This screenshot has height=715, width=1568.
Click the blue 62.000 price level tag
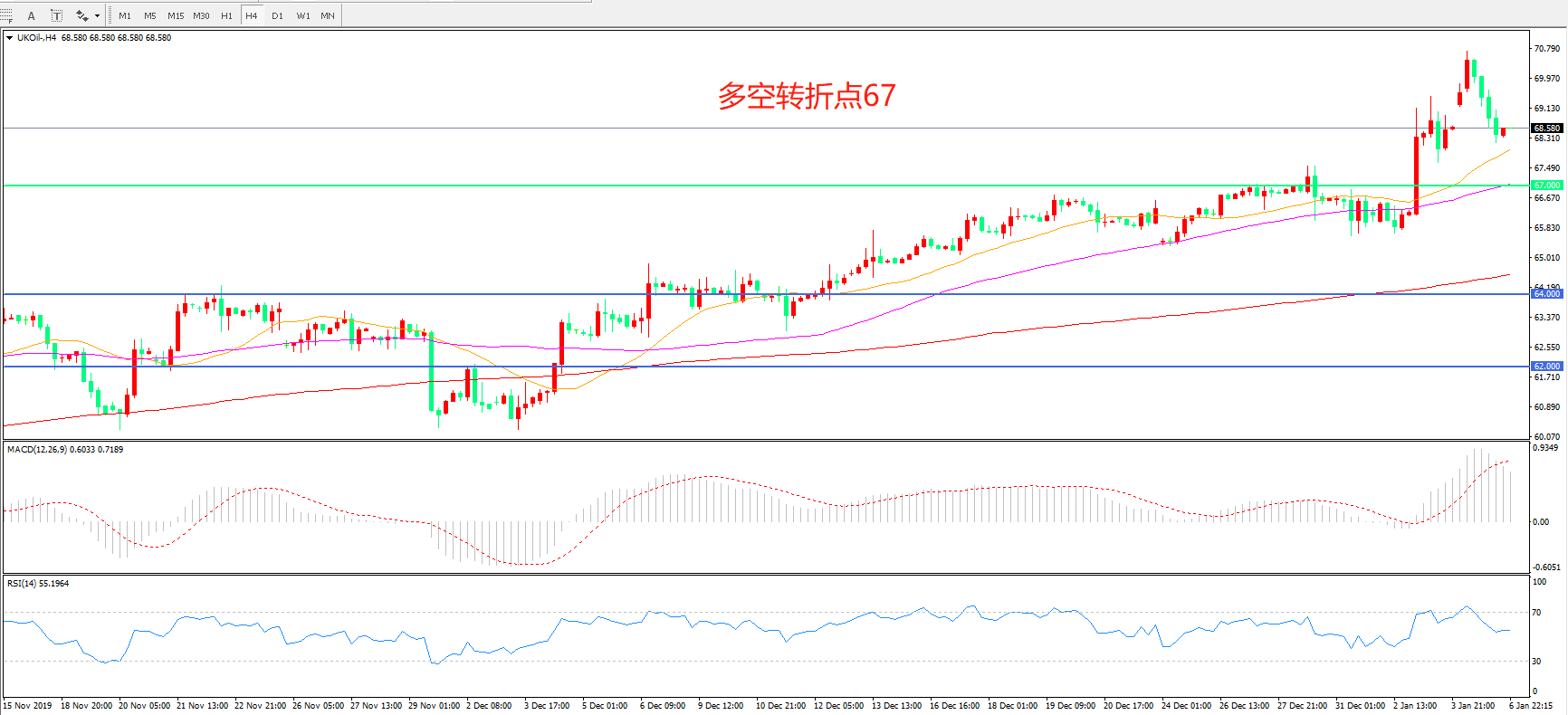click(x=1546, y=367)
